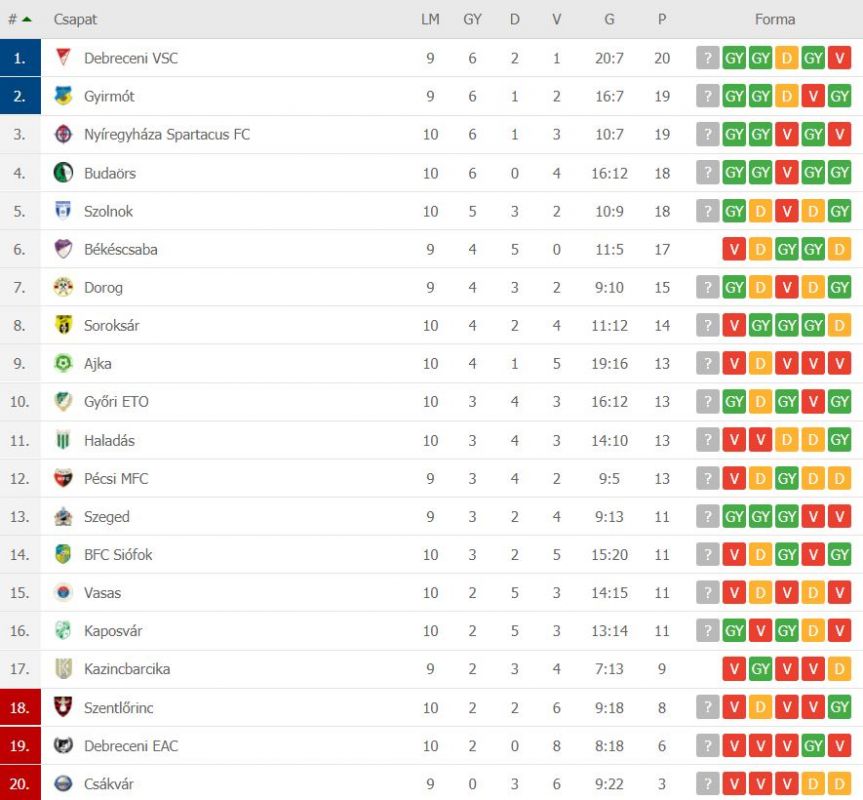
Task: Open the Nyíregyháza Spartacus FC team link
Action: (x=167, y=134)
